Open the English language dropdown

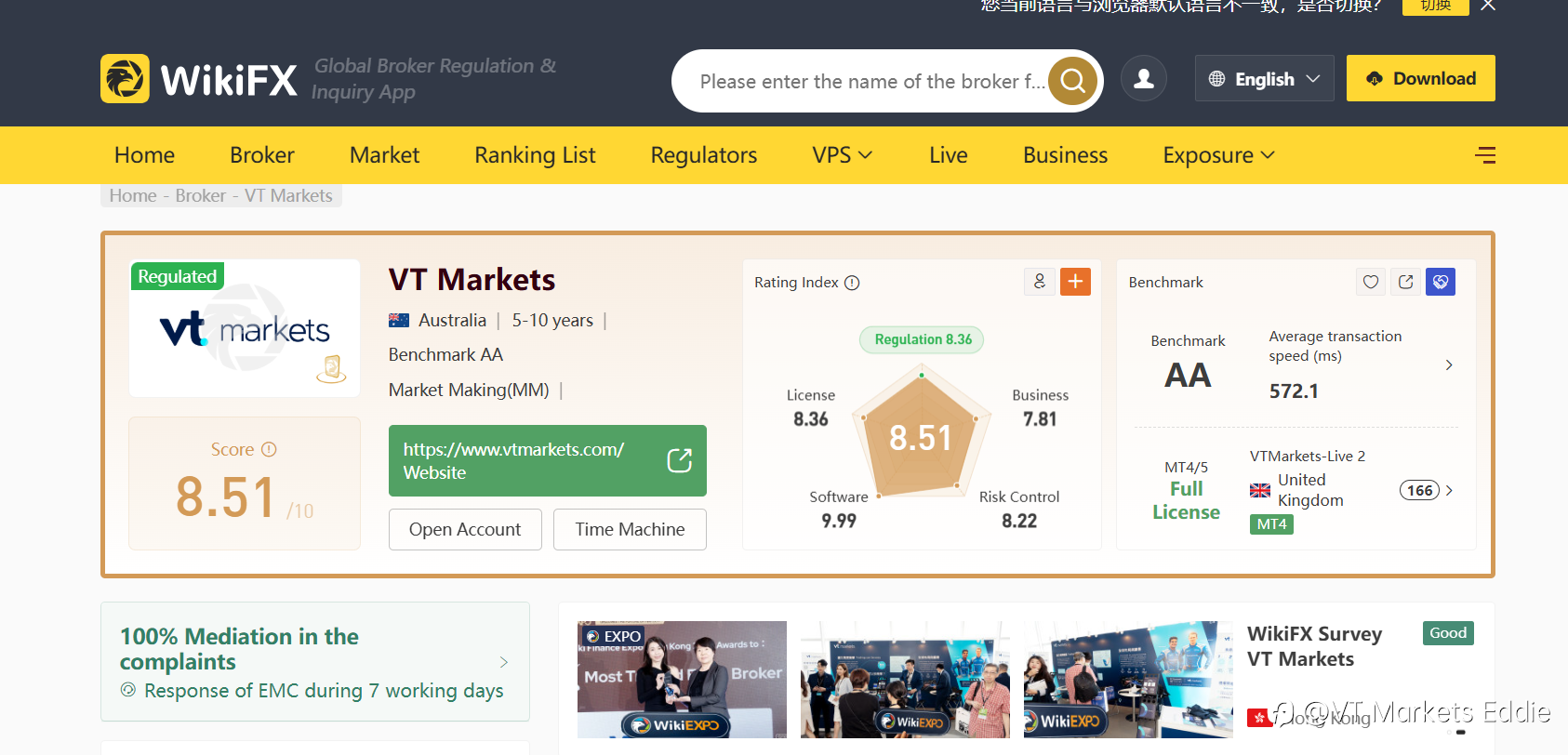coord(1264,79)
